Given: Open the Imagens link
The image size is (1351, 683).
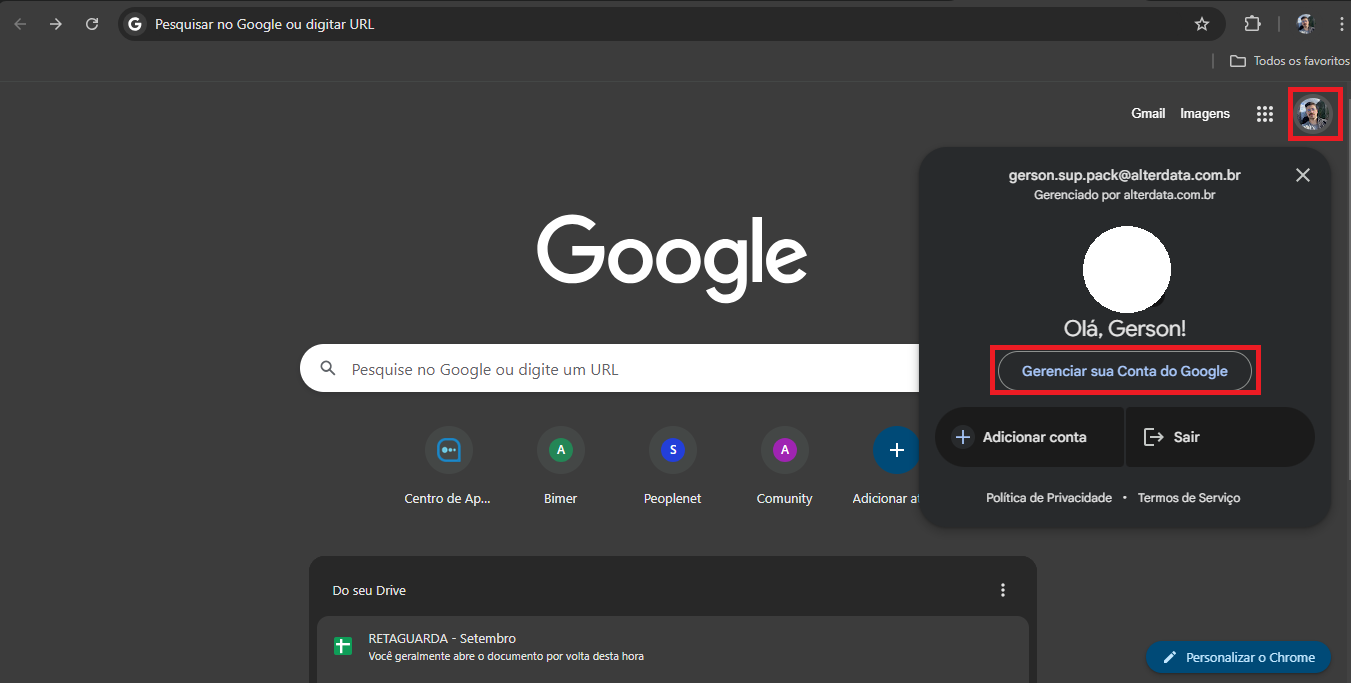Looking at the screenshot, I should 1205,114.
